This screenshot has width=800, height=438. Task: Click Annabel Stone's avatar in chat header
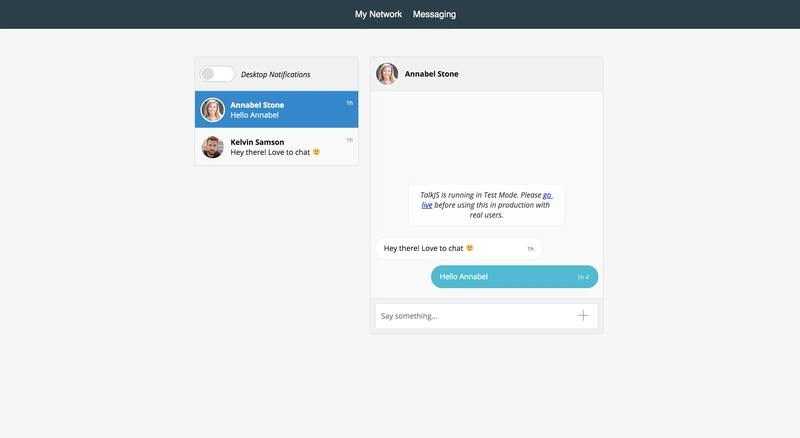pos(387,74)
